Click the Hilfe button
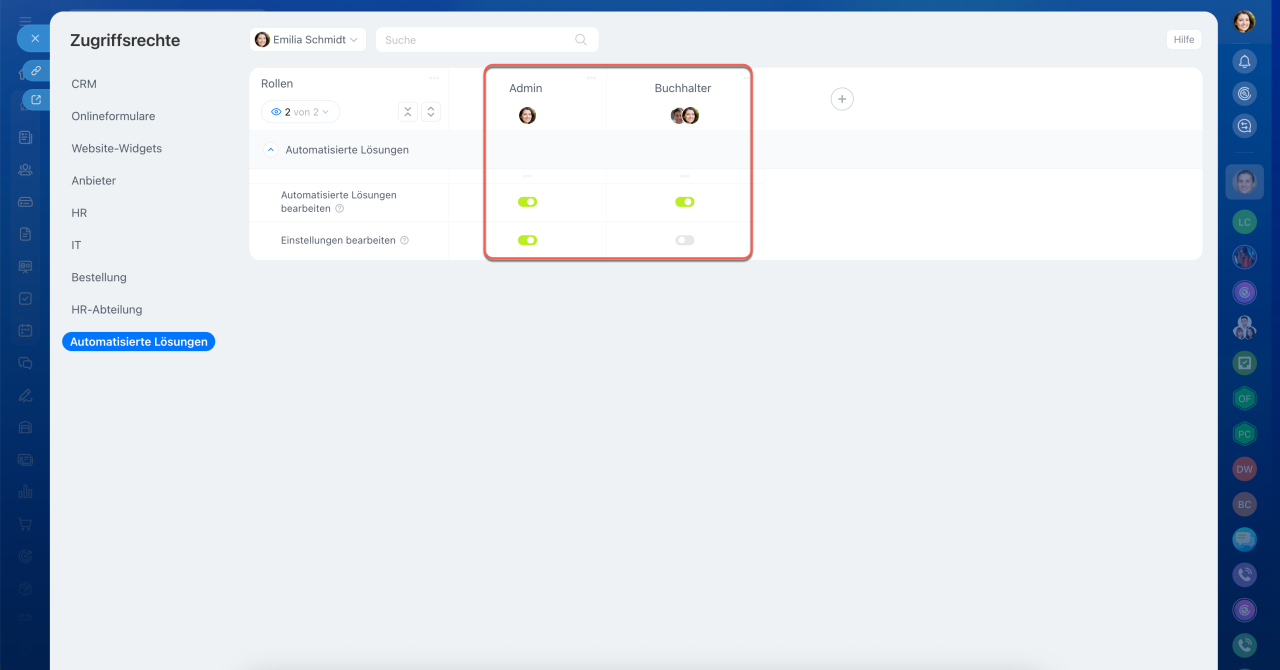 (1184, 39)
